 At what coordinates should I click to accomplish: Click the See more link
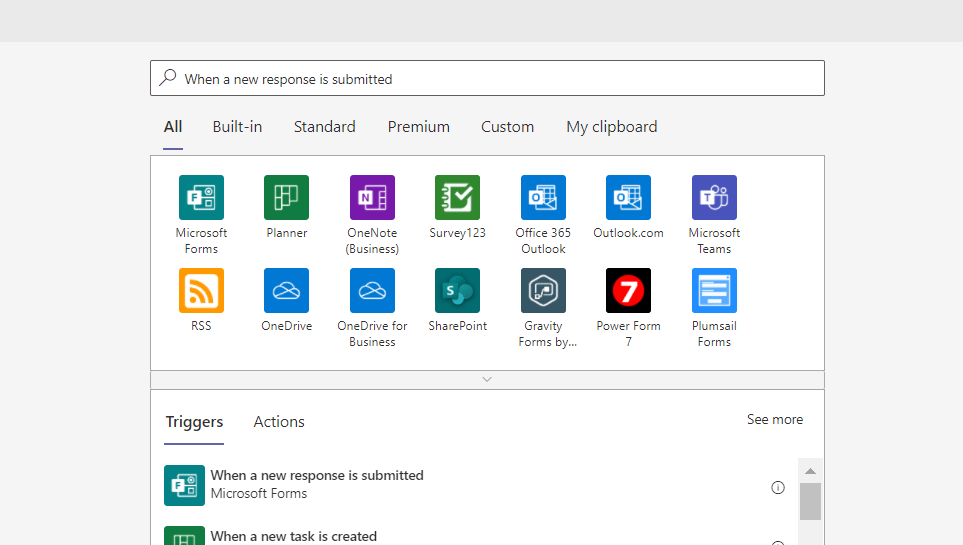(774, 420)
